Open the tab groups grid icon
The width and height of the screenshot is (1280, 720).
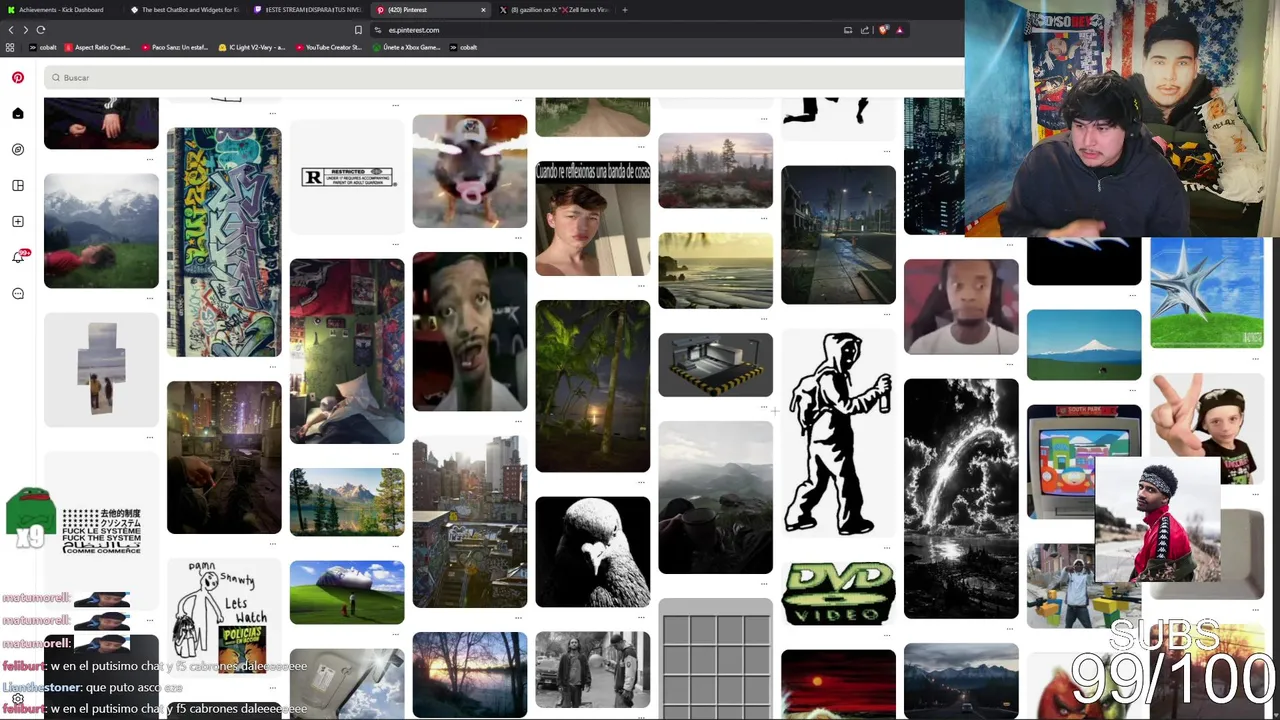[10, 47]
